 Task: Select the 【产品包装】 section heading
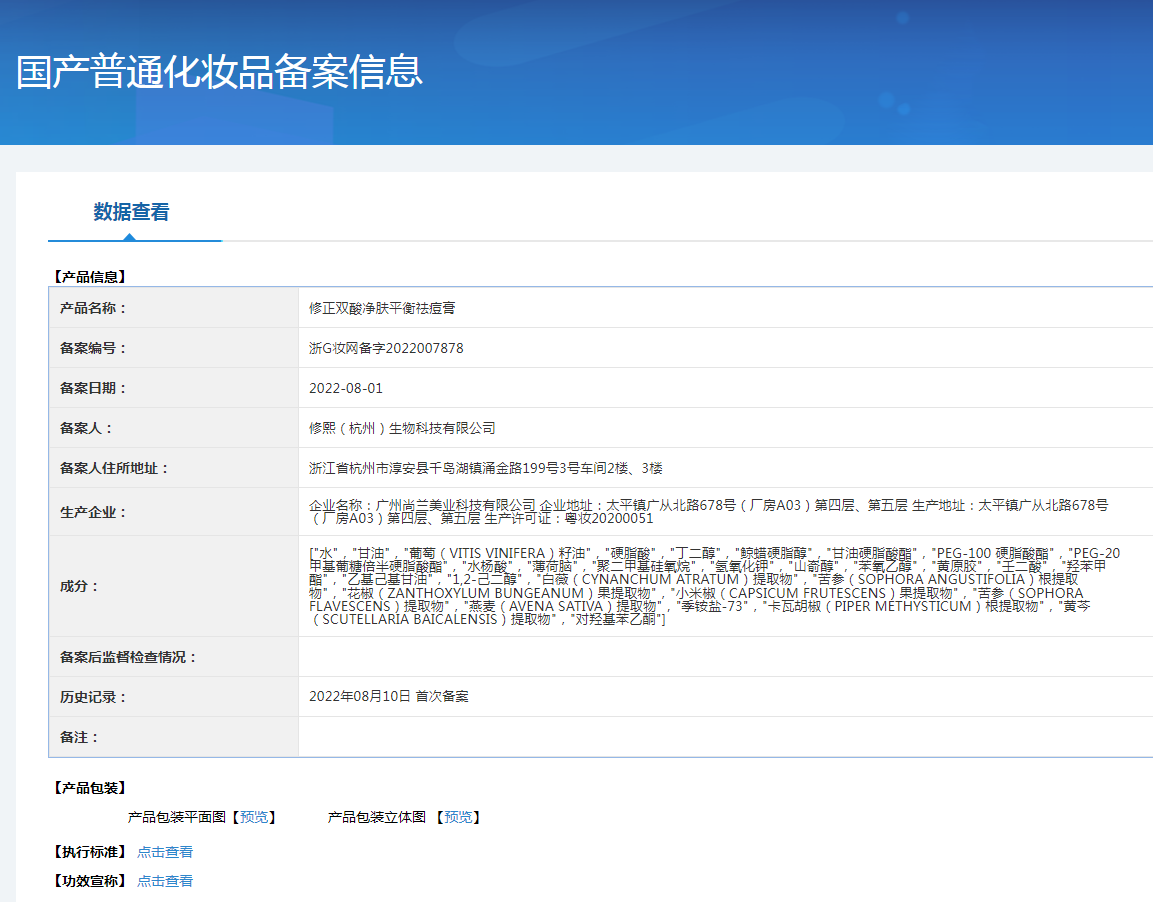[90, 788]
